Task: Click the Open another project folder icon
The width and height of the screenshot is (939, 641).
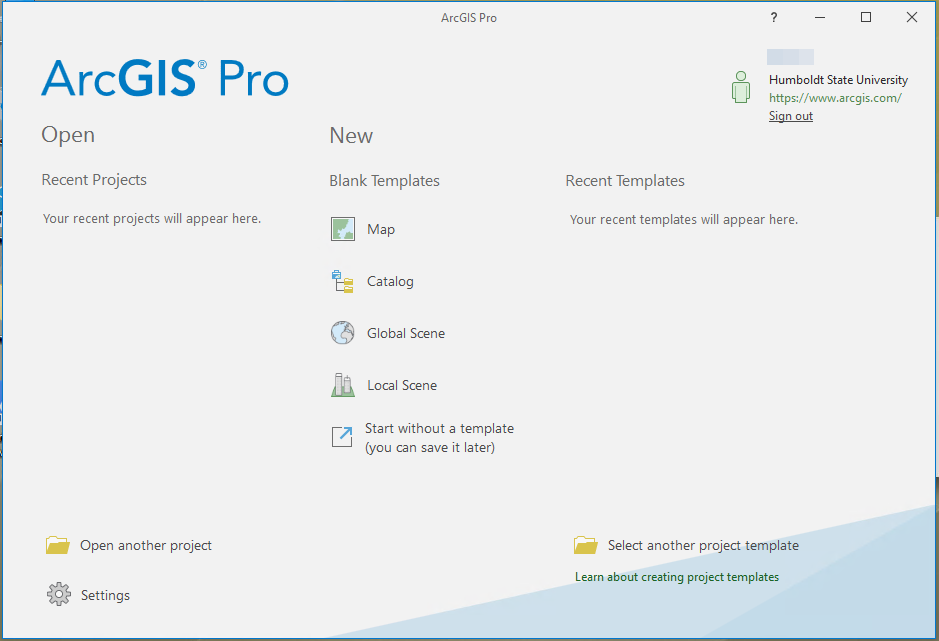Action: 57,545
